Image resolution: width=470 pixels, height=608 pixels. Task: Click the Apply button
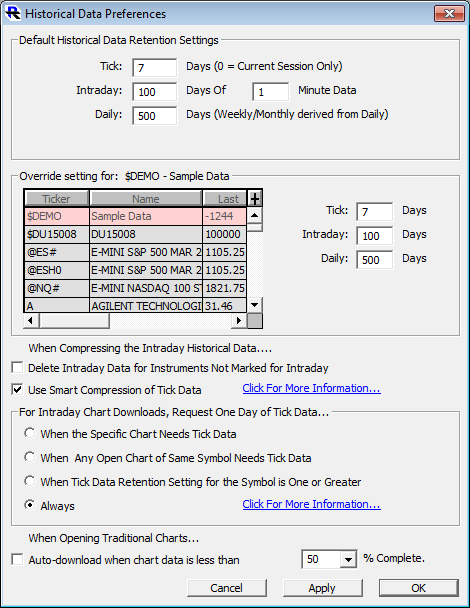coord(323,588)
